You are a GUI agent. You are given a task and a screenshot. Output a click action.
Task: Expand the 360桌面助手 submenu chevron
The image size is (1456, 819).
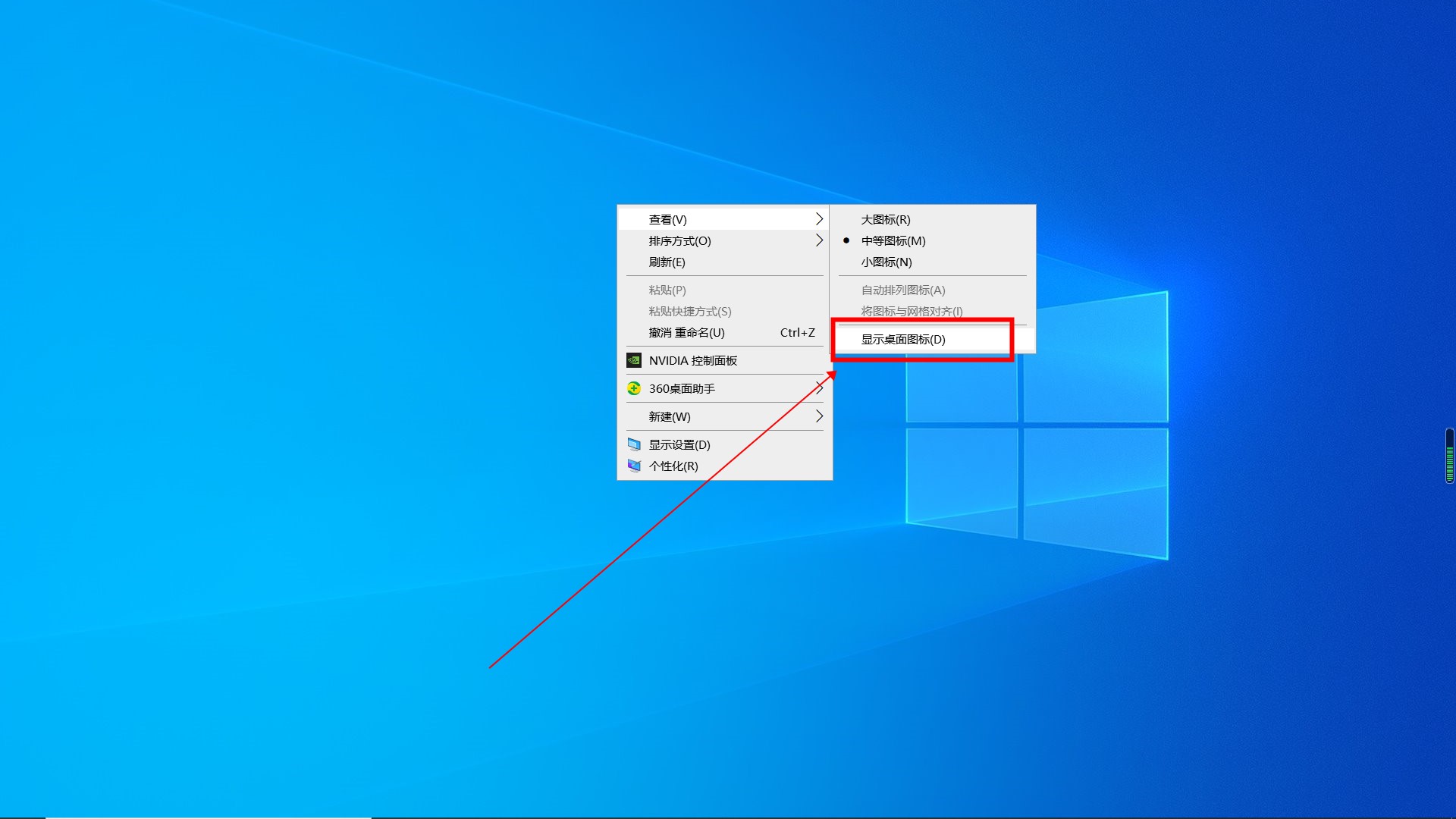[819, 388]
